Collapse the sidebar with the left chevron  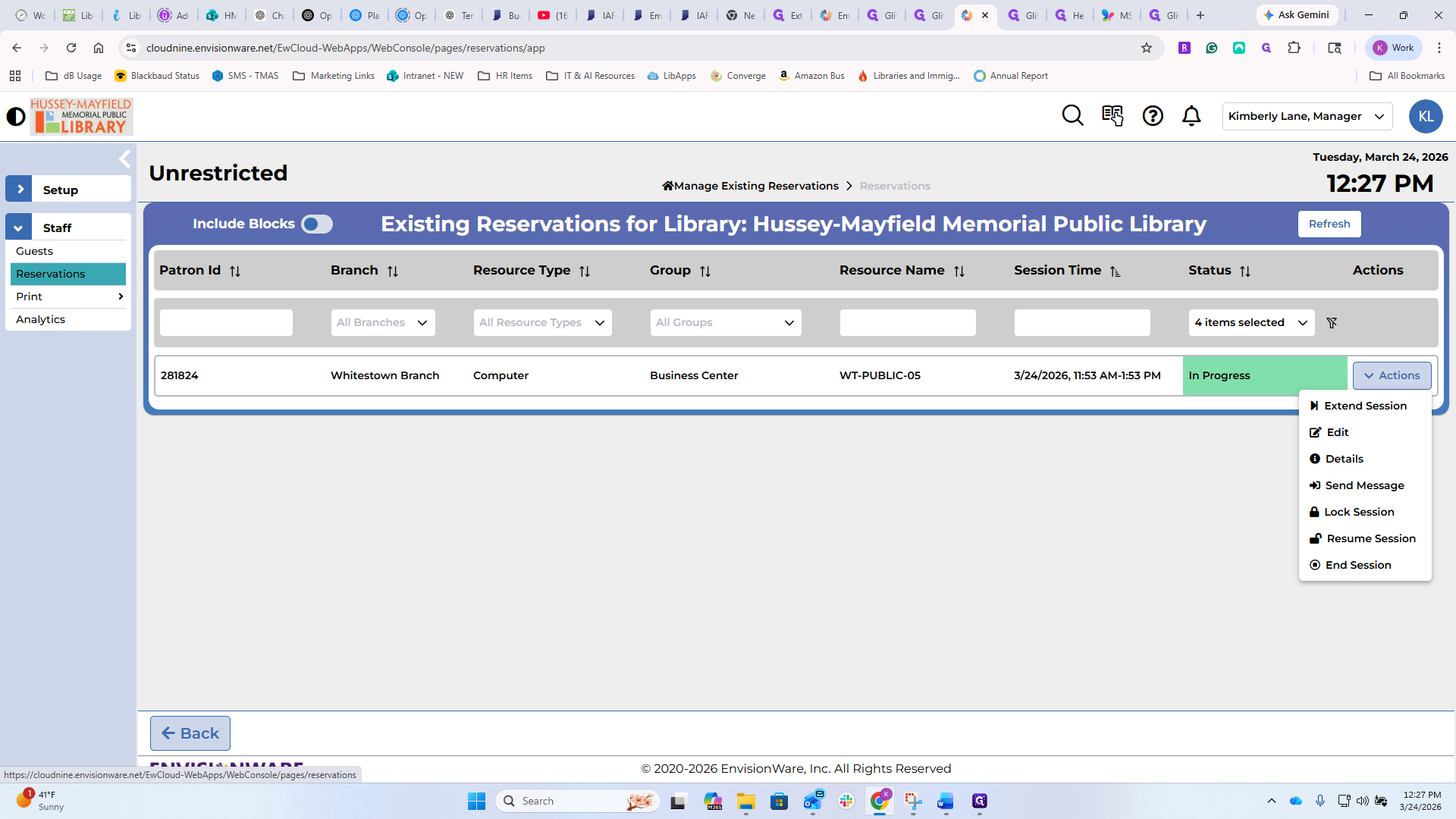(125, 159)
